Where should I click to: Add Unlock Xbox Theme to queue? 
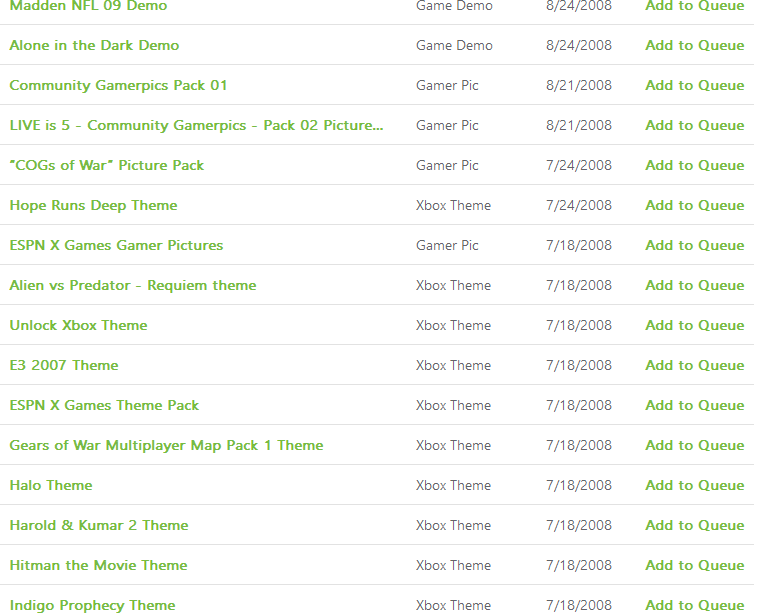point(695,326)
